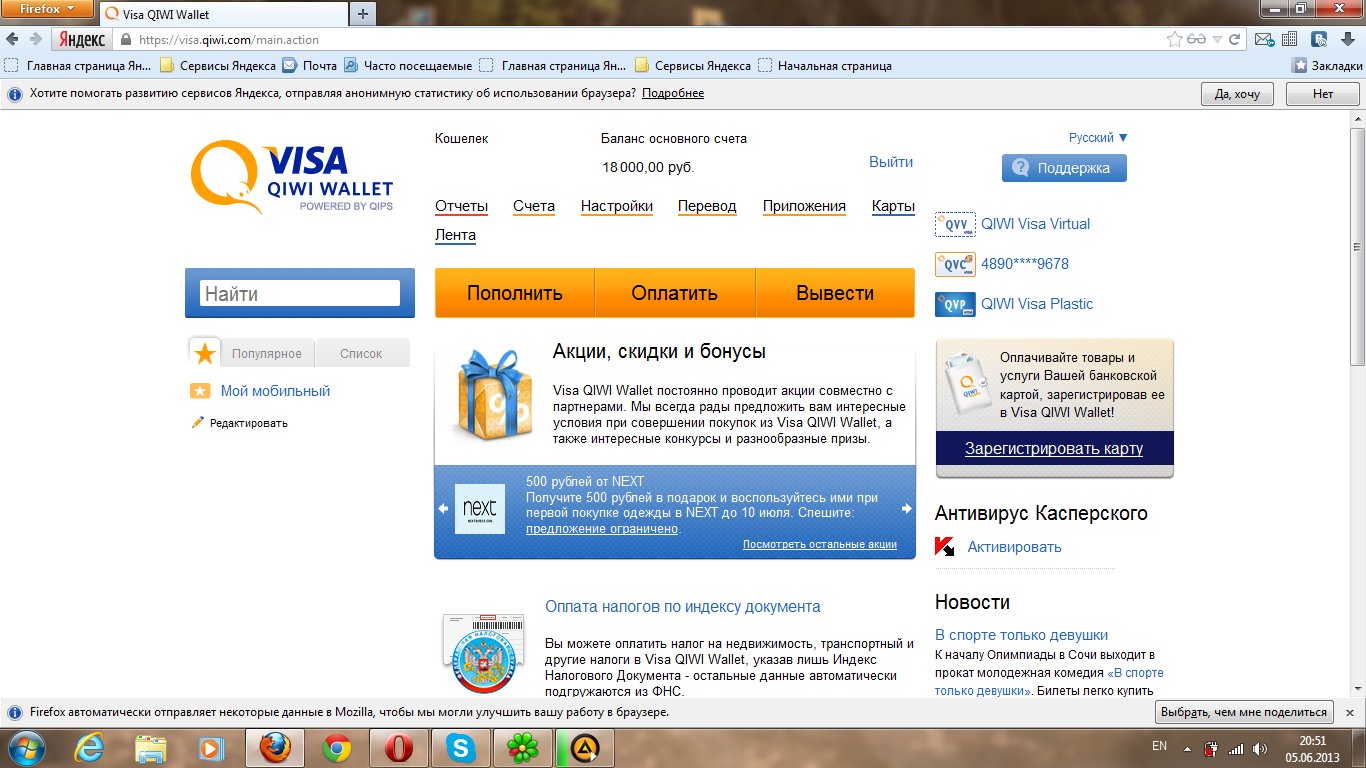Click the Поддержка support button
The width and height of the screenshot is (1366, 768).
pos(1064,168)
